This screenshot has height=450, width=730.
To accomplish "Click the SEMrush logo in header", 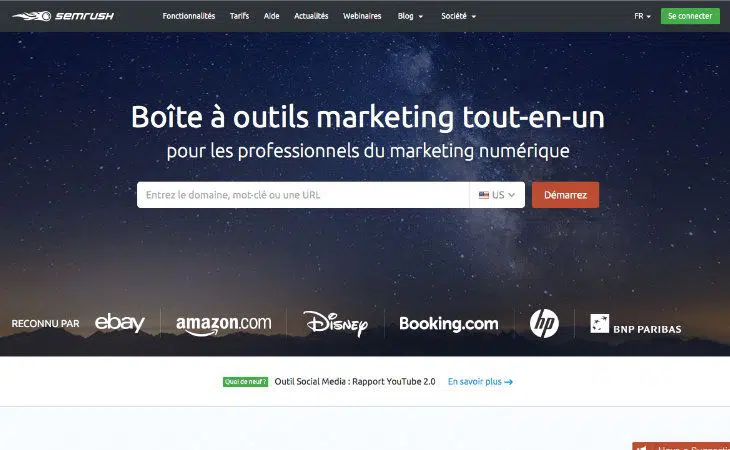I will click(63, 16).
